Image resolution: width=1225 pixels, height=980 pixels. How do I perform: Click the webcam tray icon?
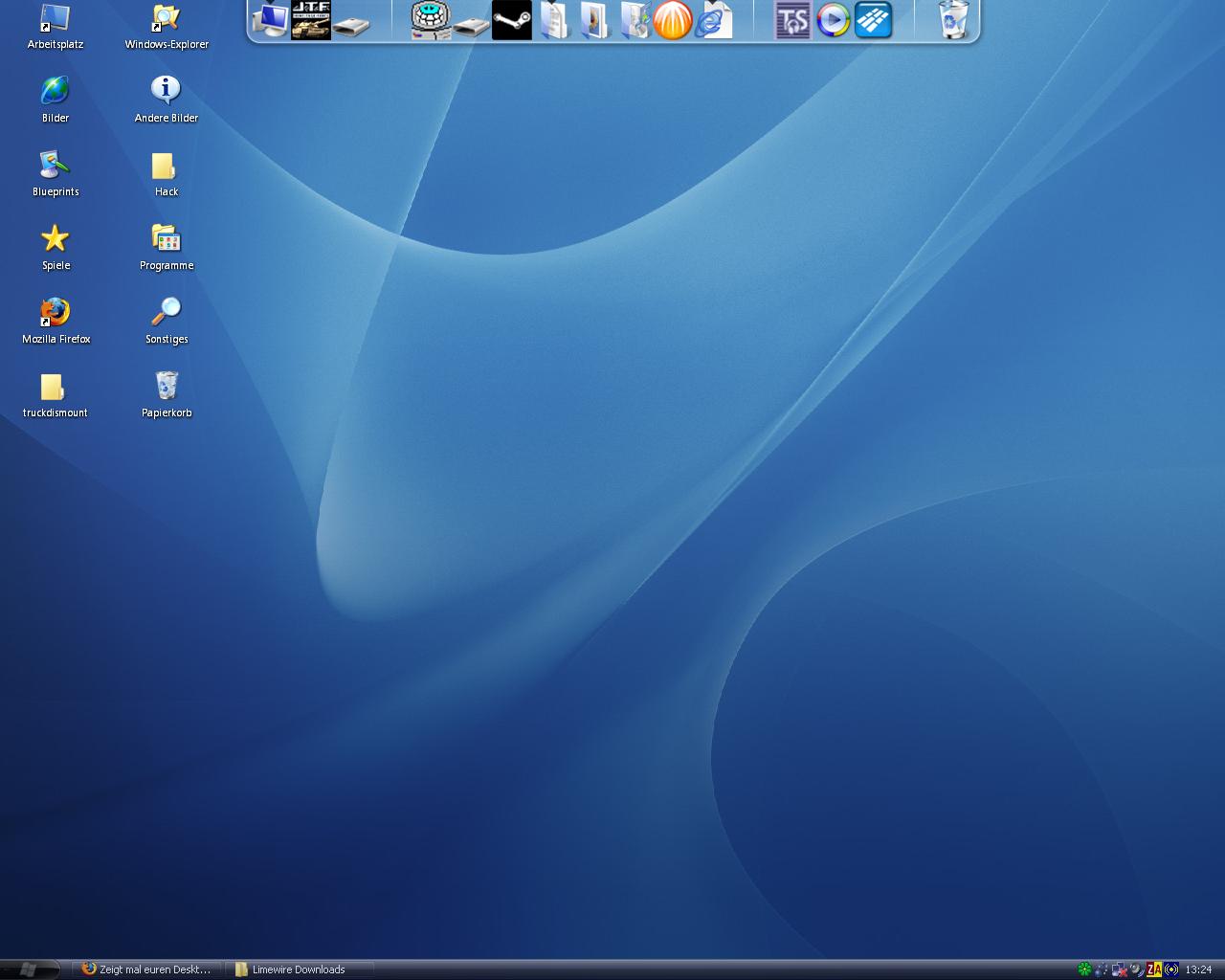(x=1136, y=969)
